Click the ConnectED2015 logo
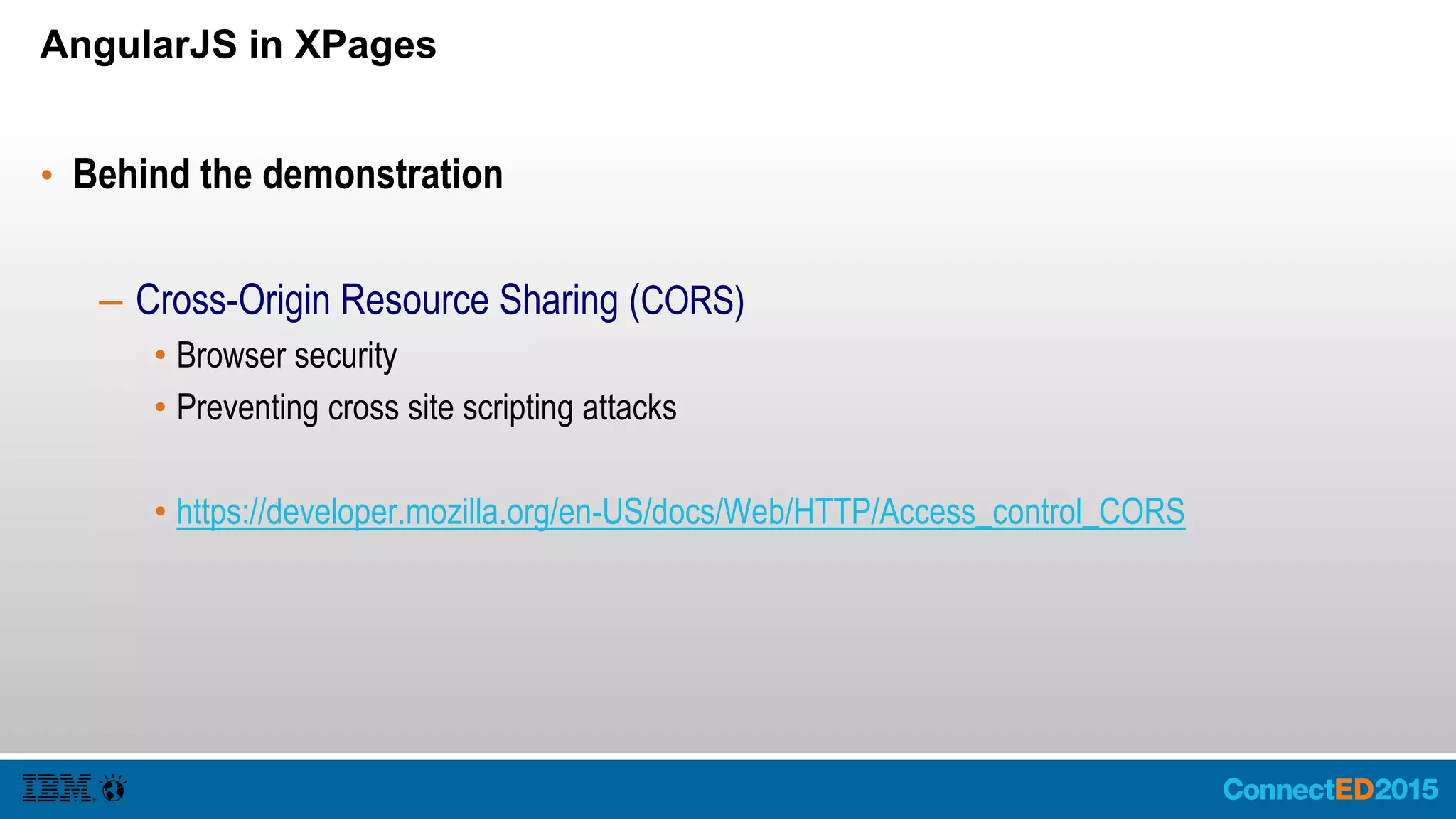The height and width of the screenshot is (819, 1456). click(1330, 789)
